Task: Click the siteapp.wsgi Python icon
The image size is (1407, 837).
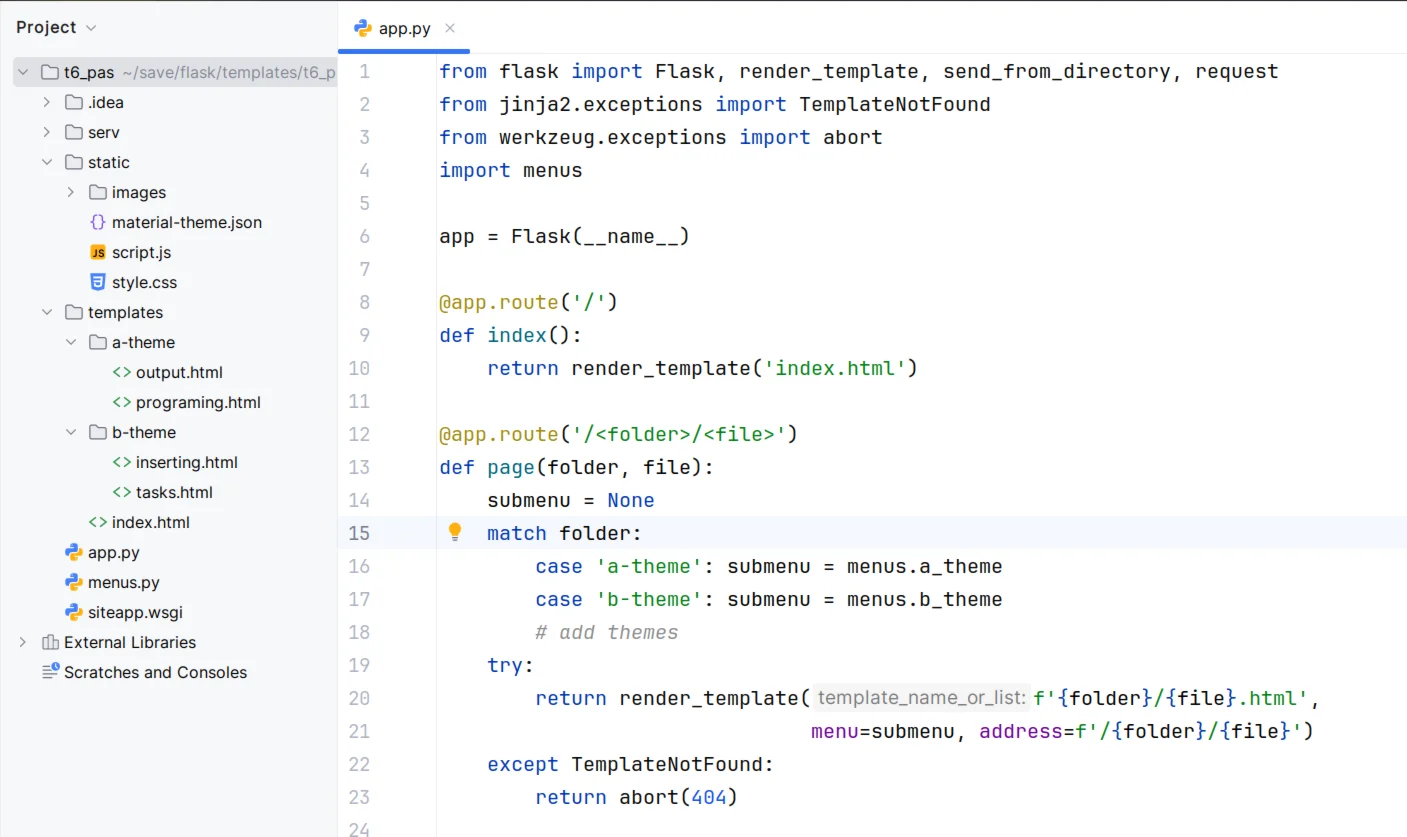Action: (73, 612)
